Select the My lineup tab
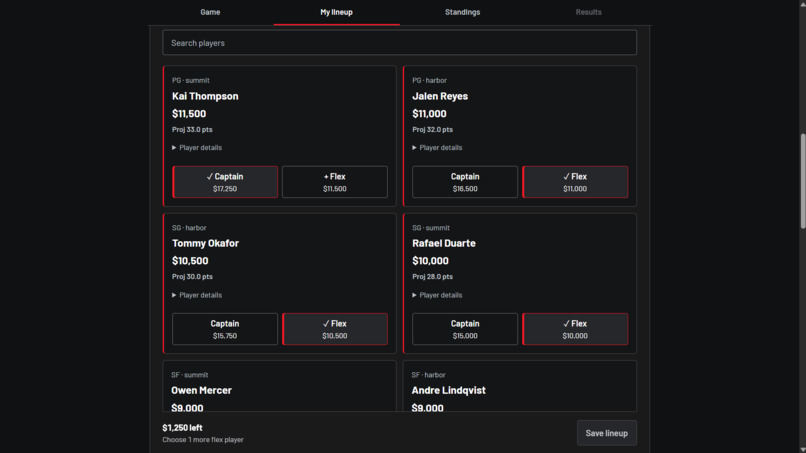This screenshot has width=806, height=453. pos(336,12)
